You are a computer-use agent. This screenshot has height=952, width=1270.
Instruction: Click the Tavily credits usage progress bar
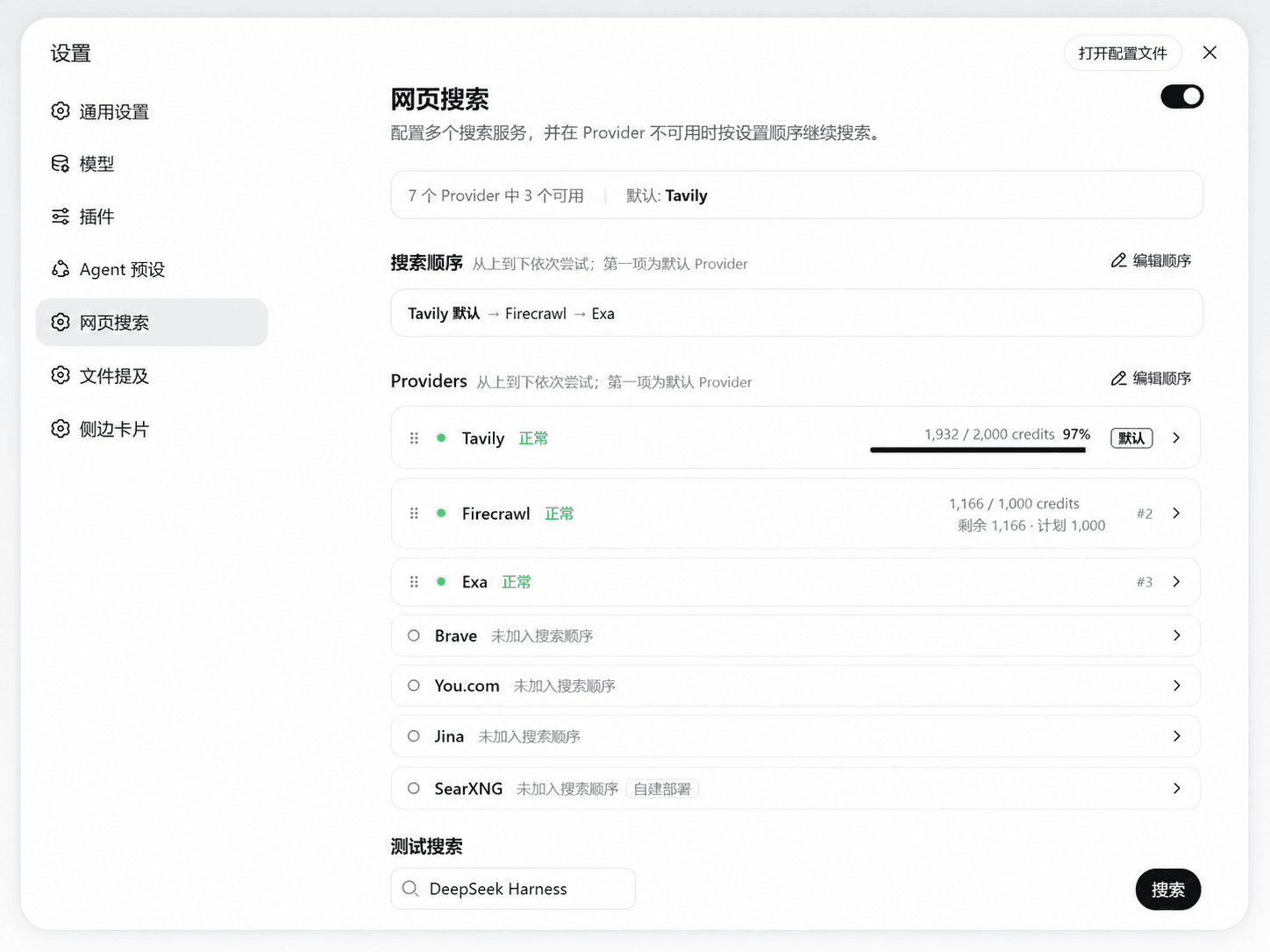(978, 450)
